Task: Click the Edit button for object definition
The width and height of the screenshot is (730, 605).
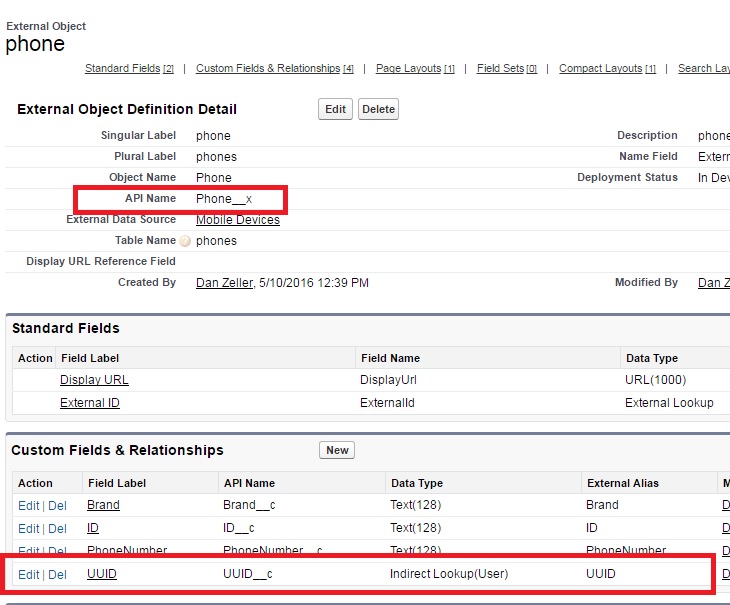Action: click(x=335, y=109)
